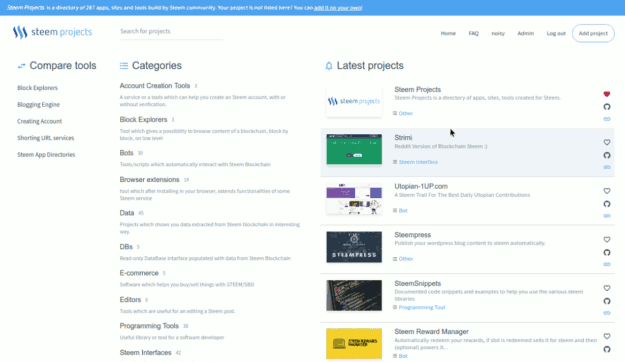625x362 pixels.
Task: Compare Steem App Directories
Action: [x=46, y=155]
